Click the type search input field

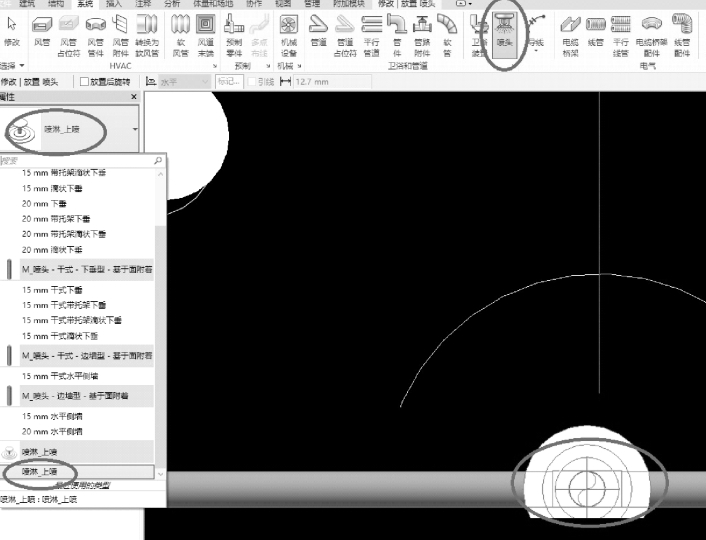[x=77, y=160]
